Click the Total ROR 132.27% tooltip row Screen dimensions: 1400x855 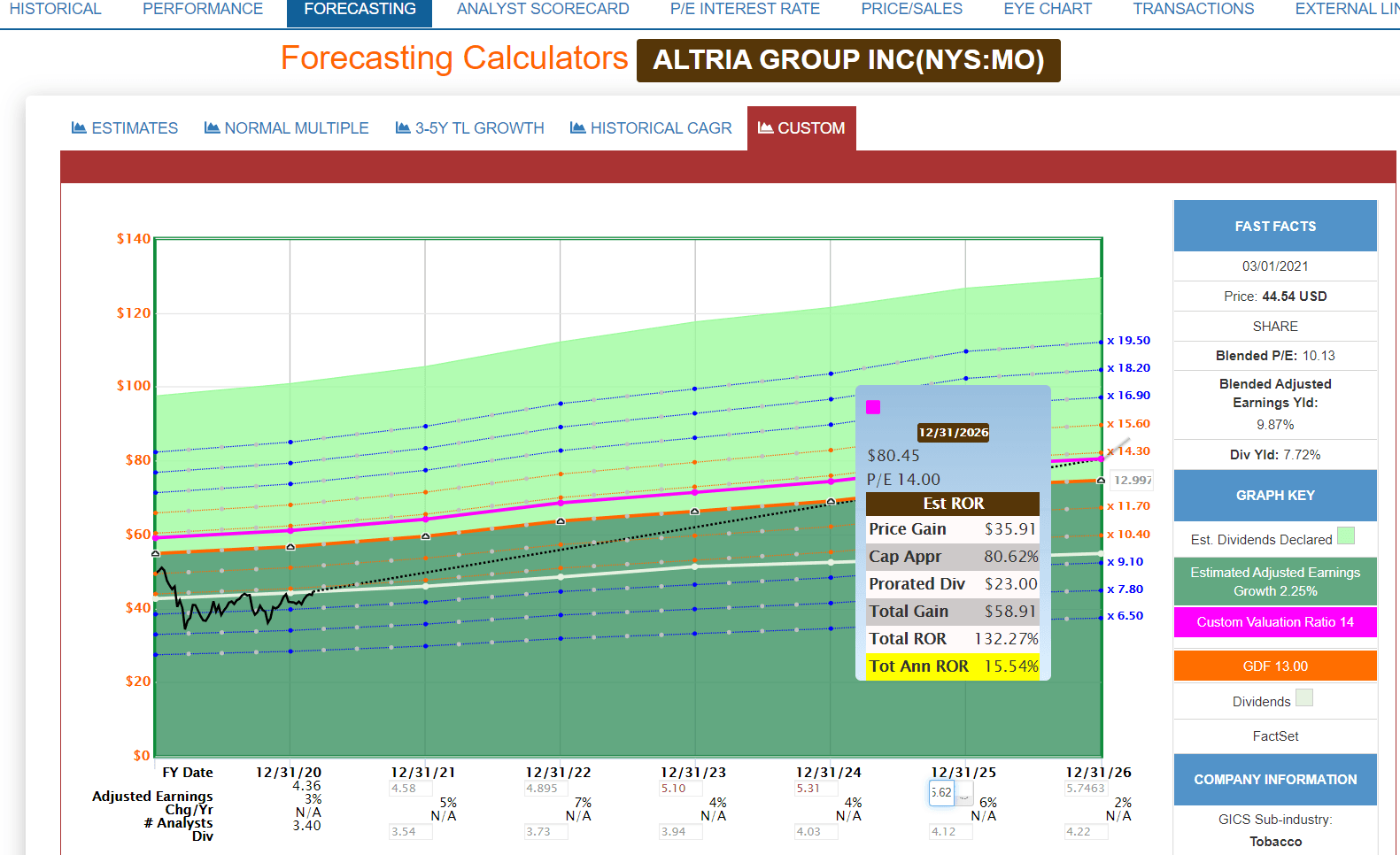(x=953, y=639)
